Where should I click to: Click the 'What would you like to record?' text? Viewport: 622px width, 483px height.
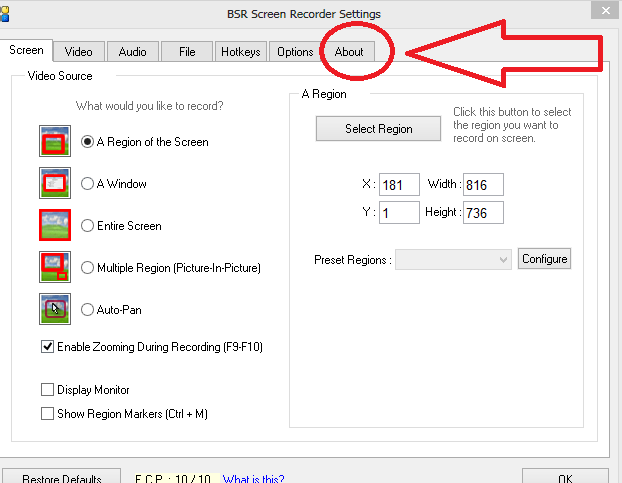tap(150, 106)
